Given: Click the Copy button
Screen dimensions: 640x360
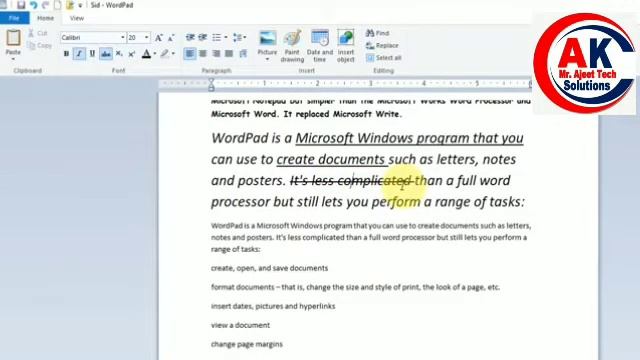Looking at the screenshot, I should (x=39, y=45).
